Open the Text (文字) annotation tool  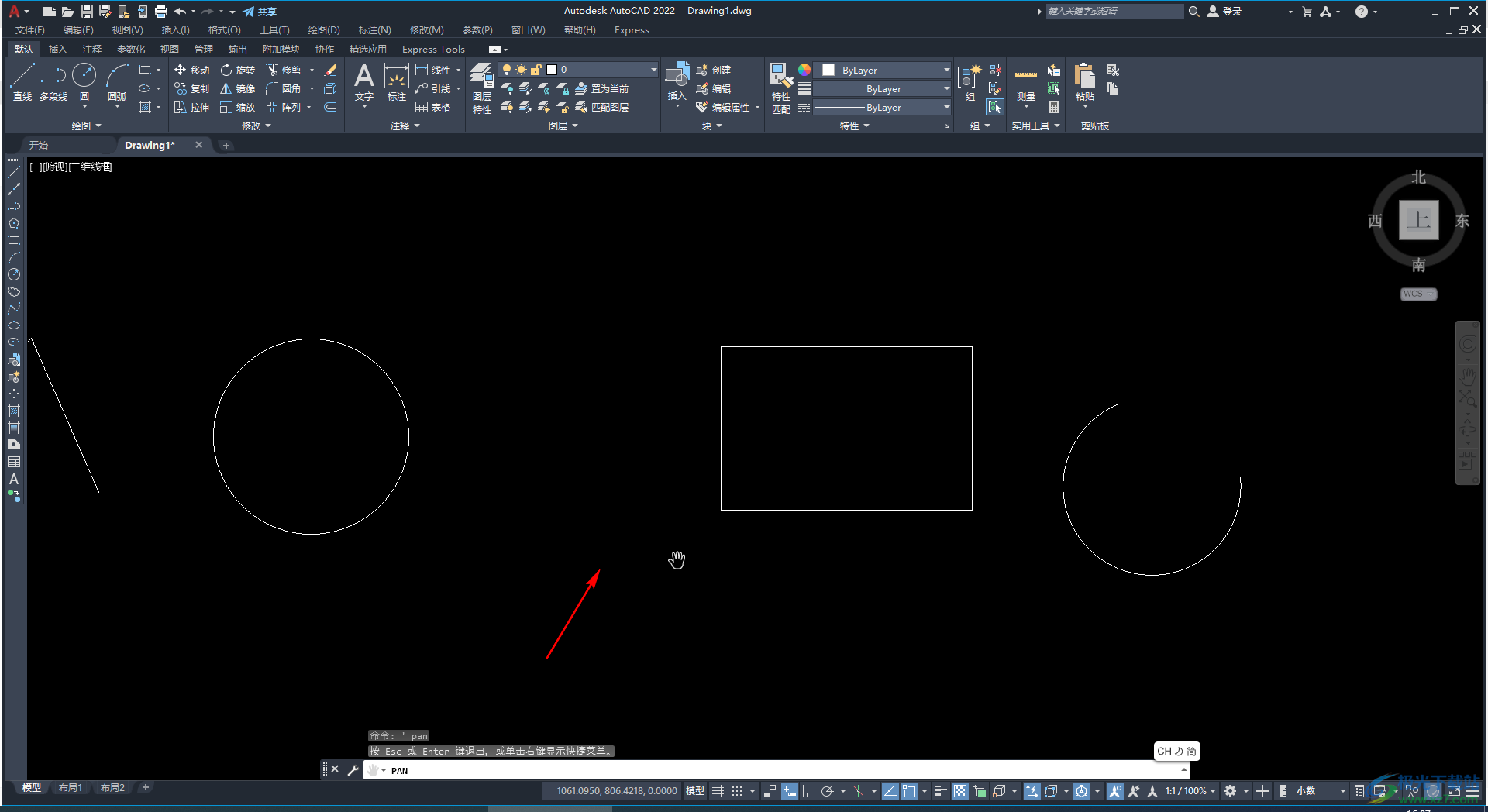tap(364, 82)
